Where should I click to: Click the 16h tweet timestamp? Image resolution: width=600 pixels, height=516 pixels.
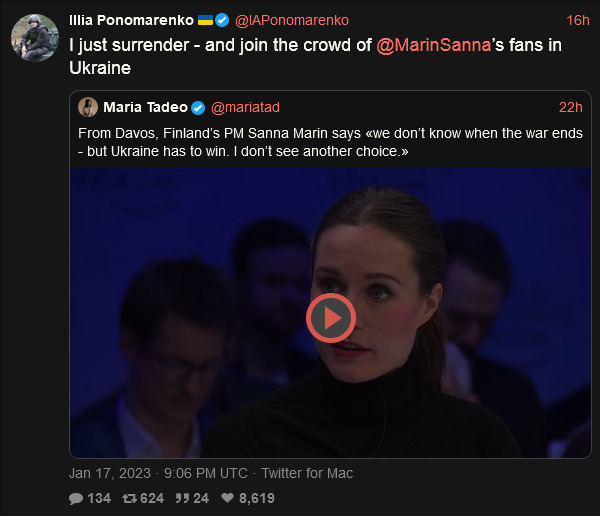pos(577,20)
